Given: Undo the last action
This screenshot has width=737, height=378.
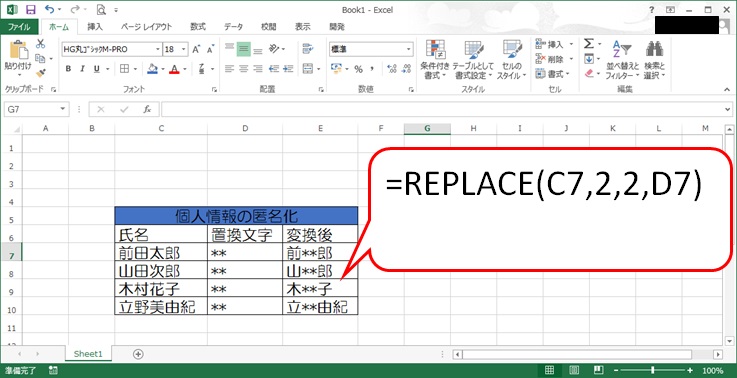Looking at the screenshot, I should [x=50, y=9].
